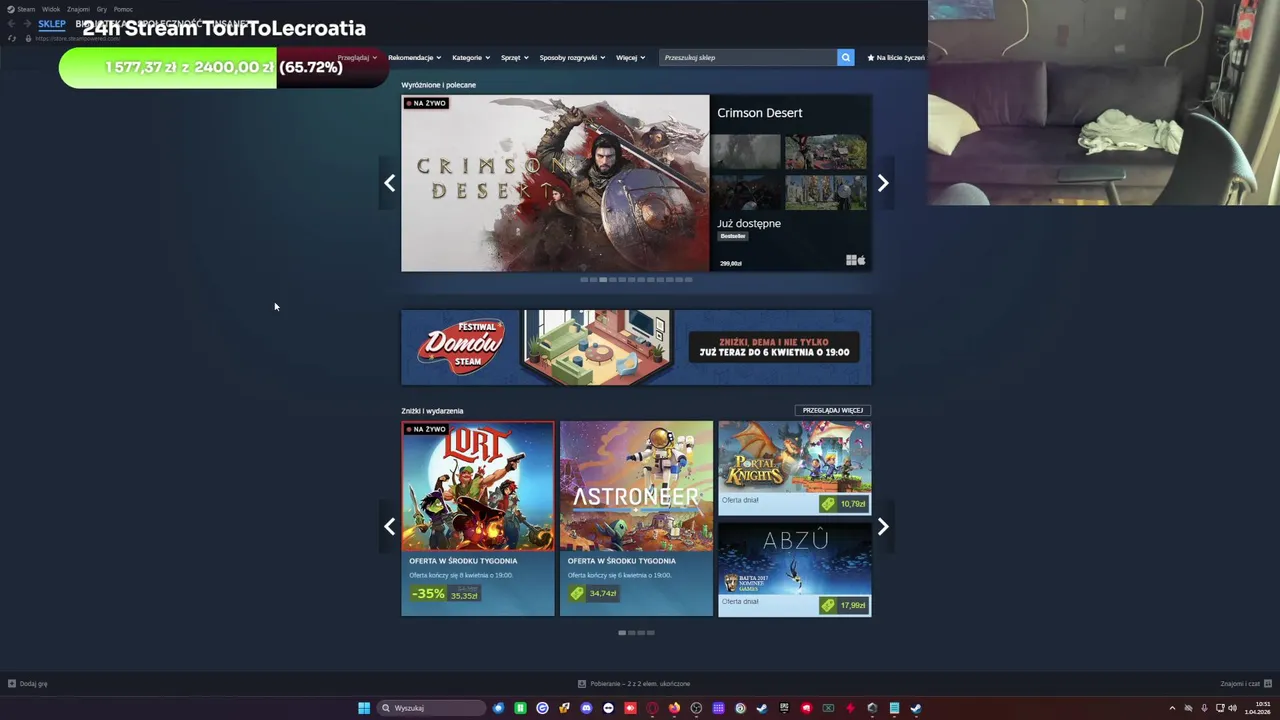This screenshot has width=1280, height=720.
Task: Show previous featured game in Wyróżnione carousel
Action: click(x=389, y=183)
